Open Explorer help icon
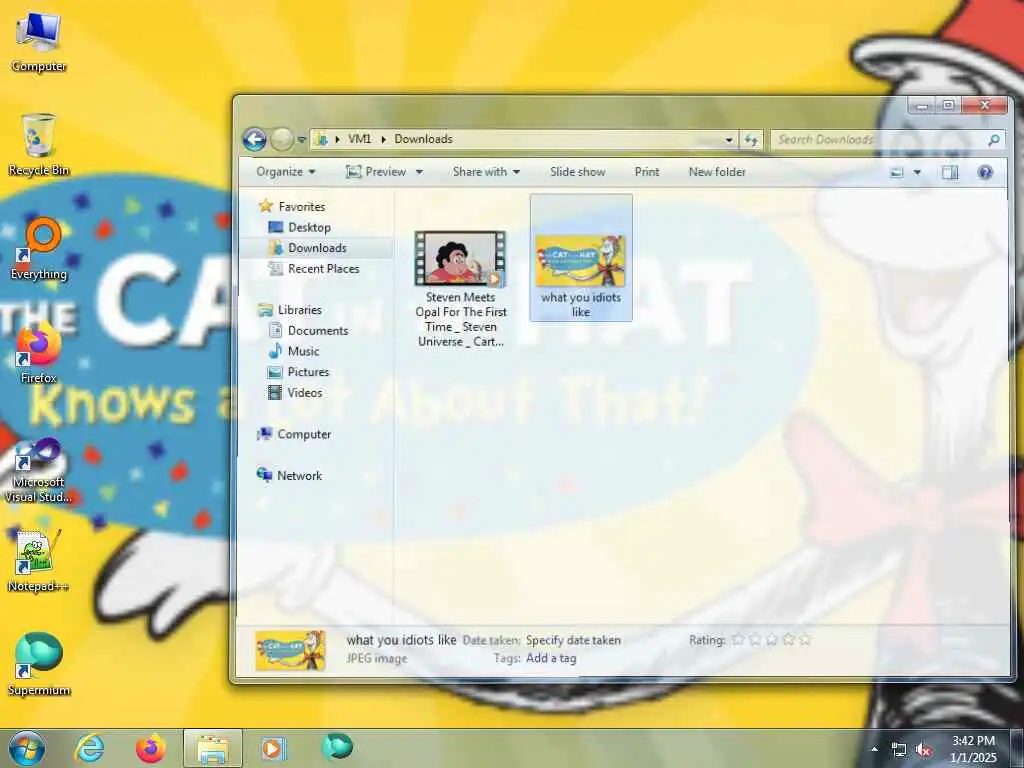The image size is (1024, 768). (x=985, y=172)
